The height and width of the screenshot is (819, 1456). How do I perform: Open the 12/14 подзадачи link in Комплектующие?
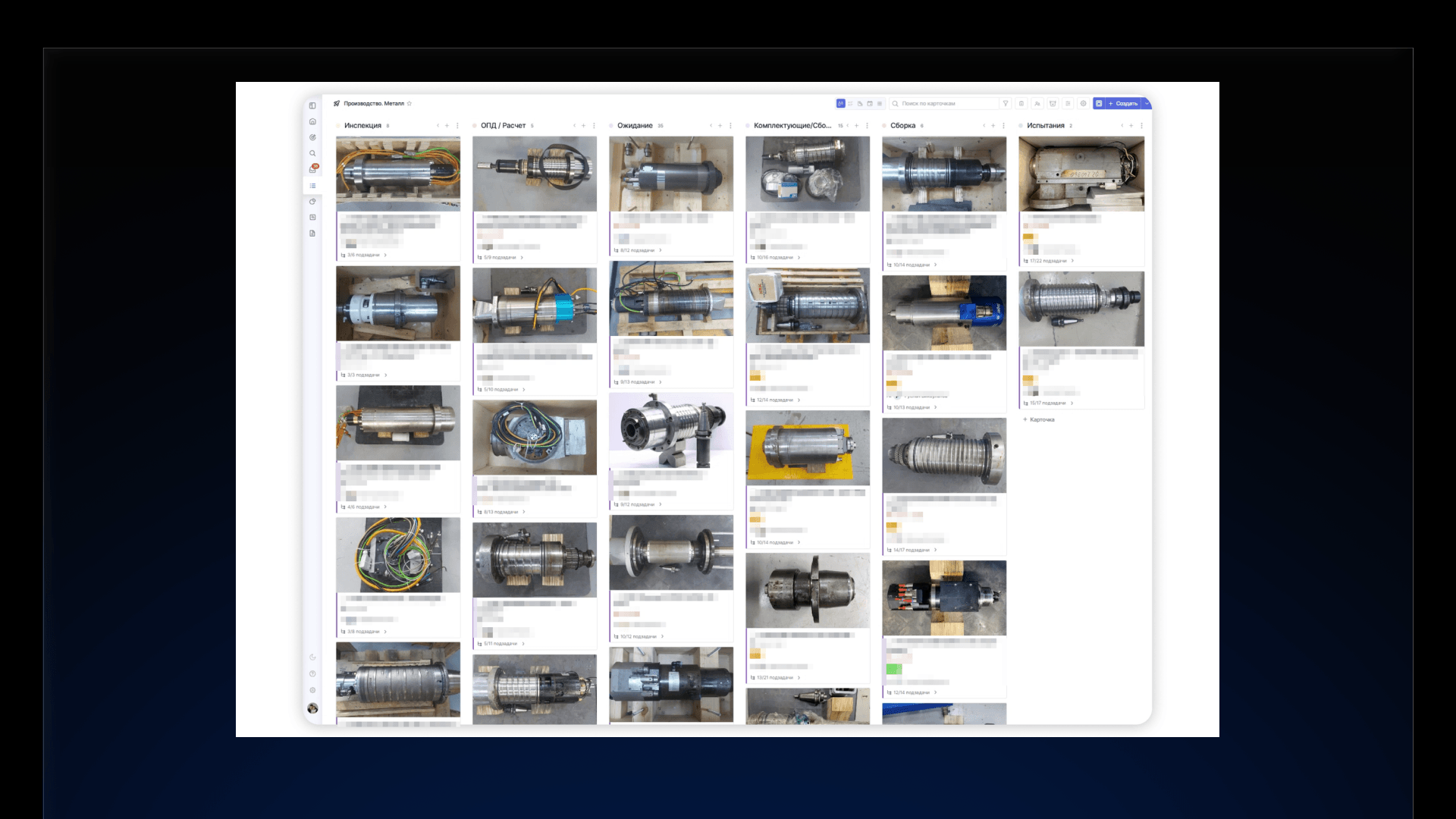[775, 400]
